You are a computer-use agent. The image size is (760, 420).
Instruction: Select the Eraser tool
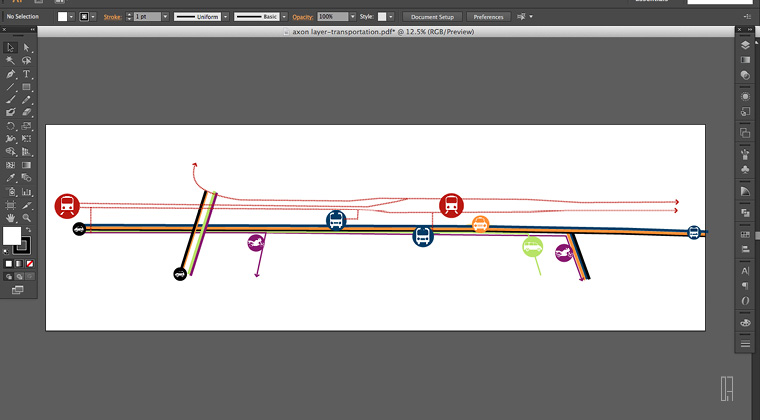27,112
